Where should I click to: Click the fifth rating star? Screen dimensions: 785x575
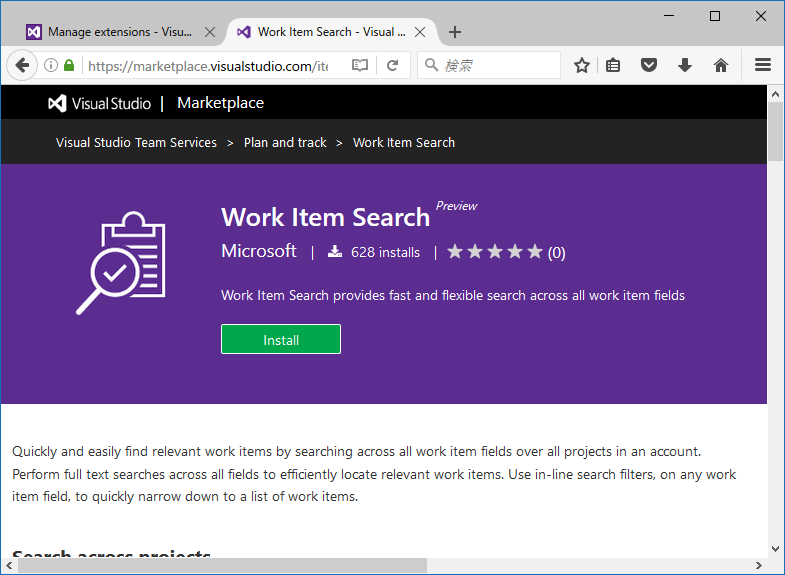click(535, 251)
